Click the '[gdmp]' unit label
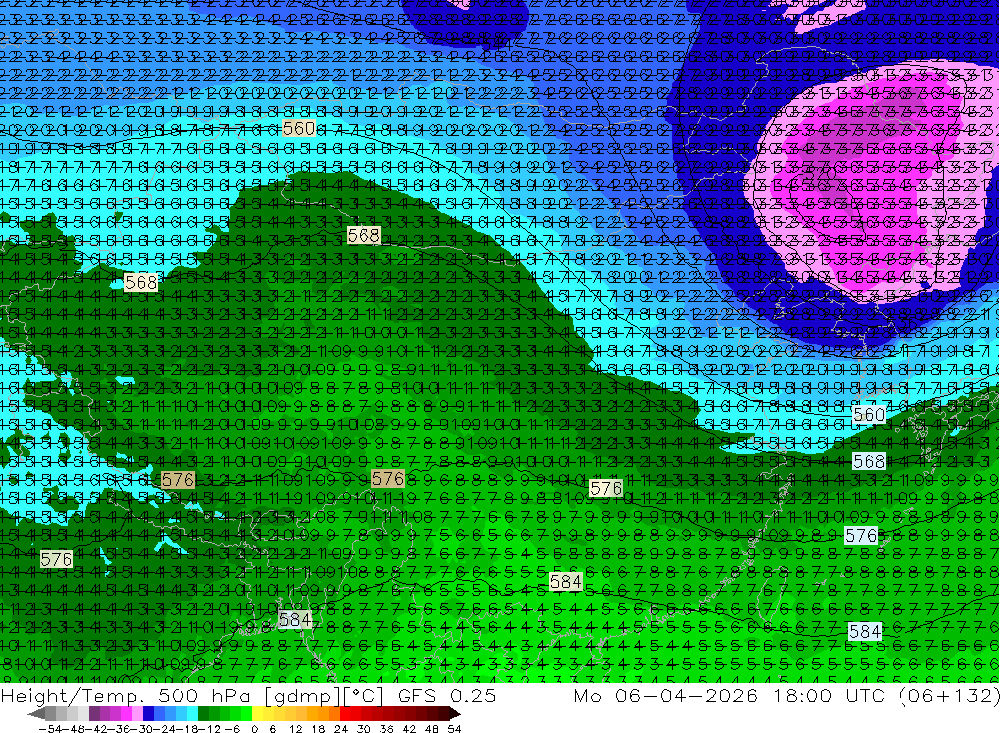 [304, 697]
